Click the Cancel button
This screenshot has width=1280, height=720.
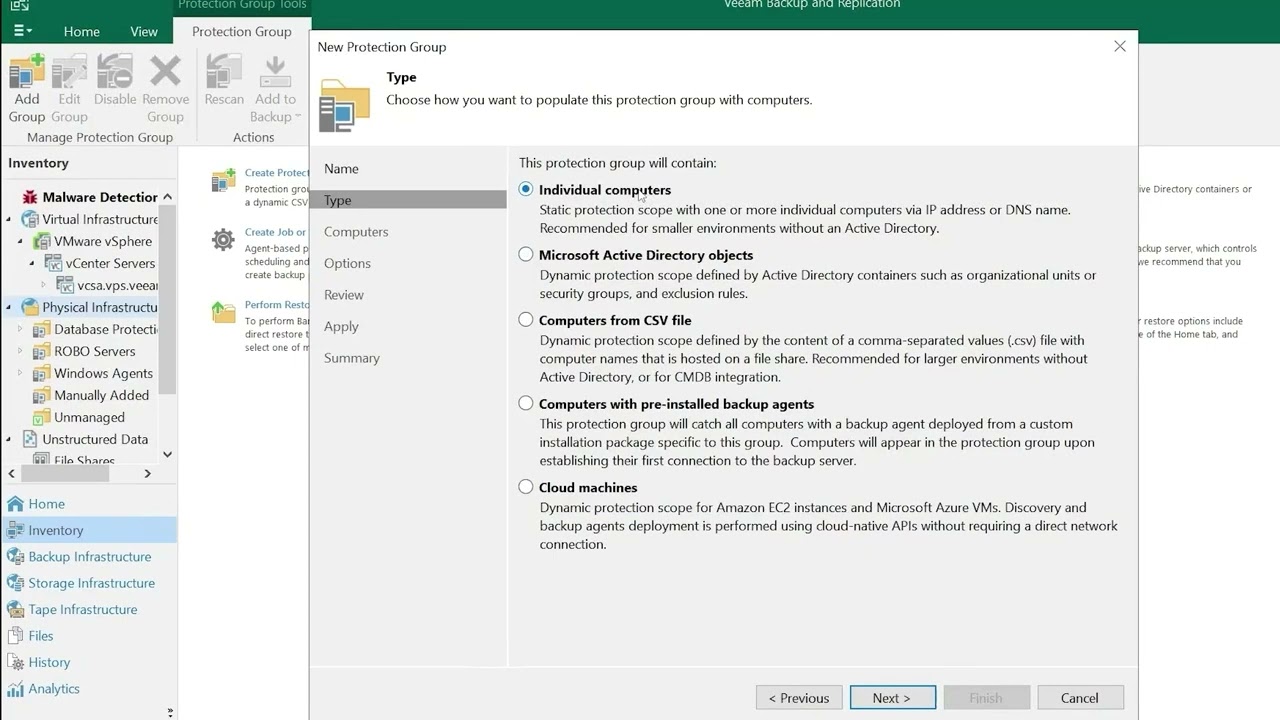coord(1080,698)
